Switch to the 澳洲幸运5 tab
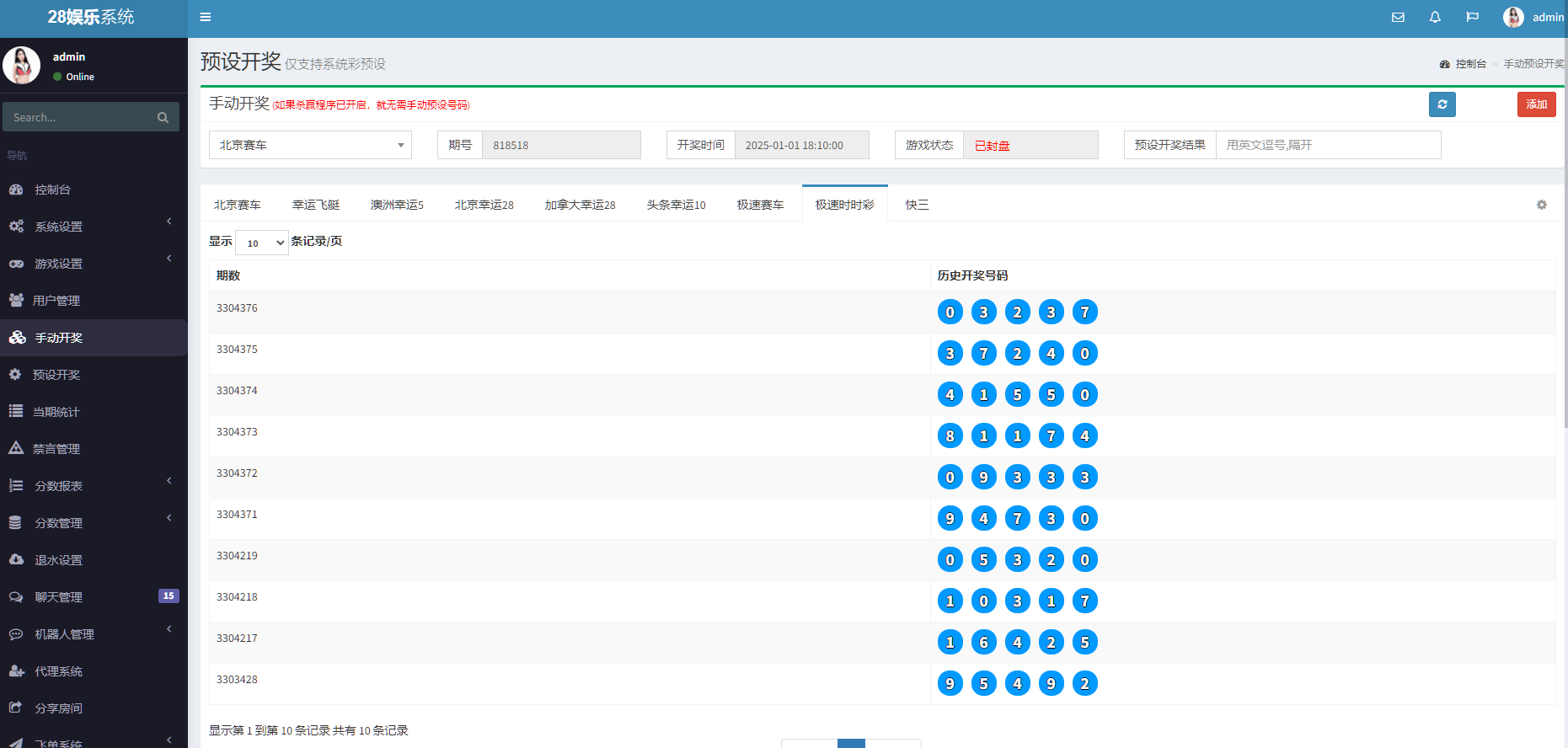The image size is (1568, 748). pos(397,205)
